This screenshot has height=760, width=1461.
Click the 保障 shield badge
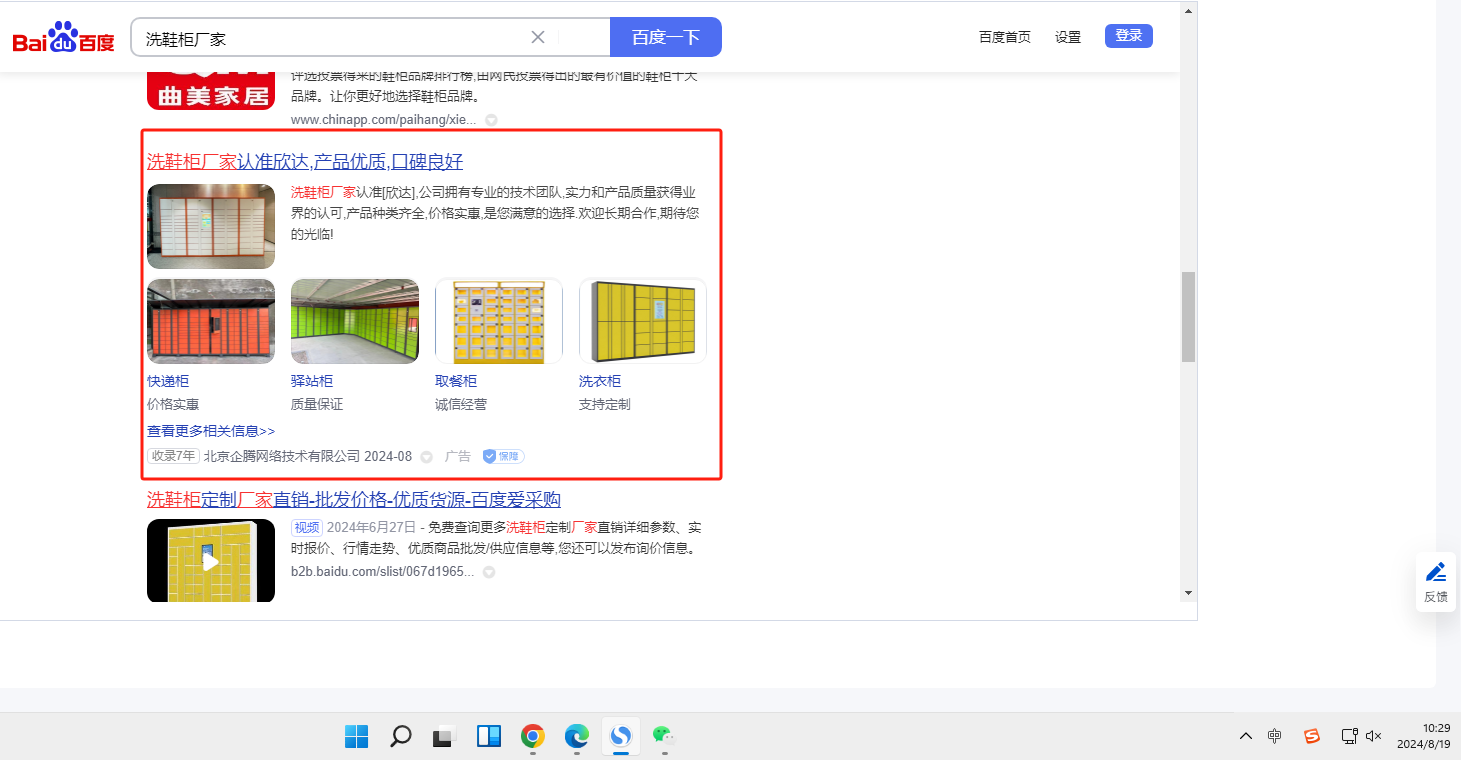click(503, 456)
